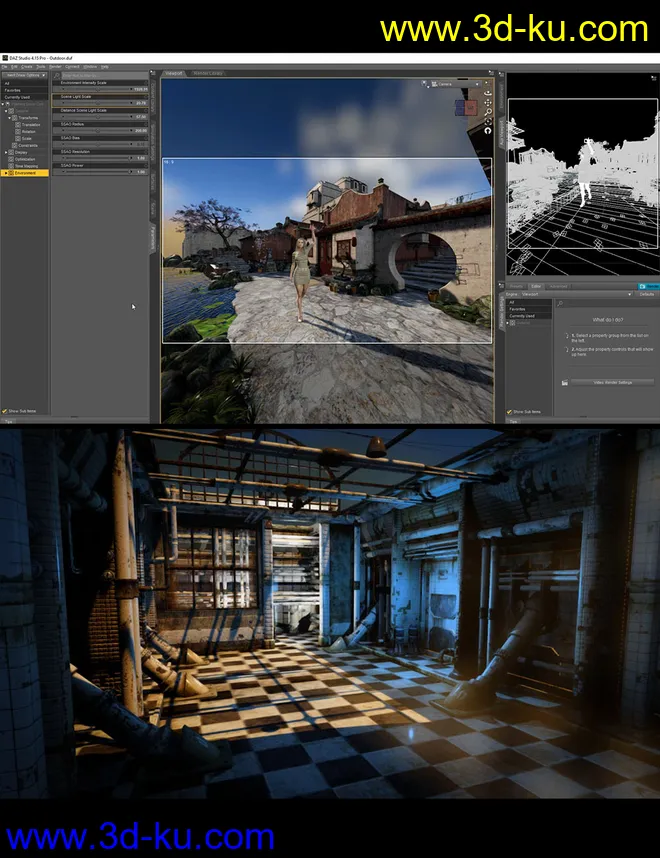Screen dimensions: 660x858
Task: Open the Help menu
Action: (105, 67)
